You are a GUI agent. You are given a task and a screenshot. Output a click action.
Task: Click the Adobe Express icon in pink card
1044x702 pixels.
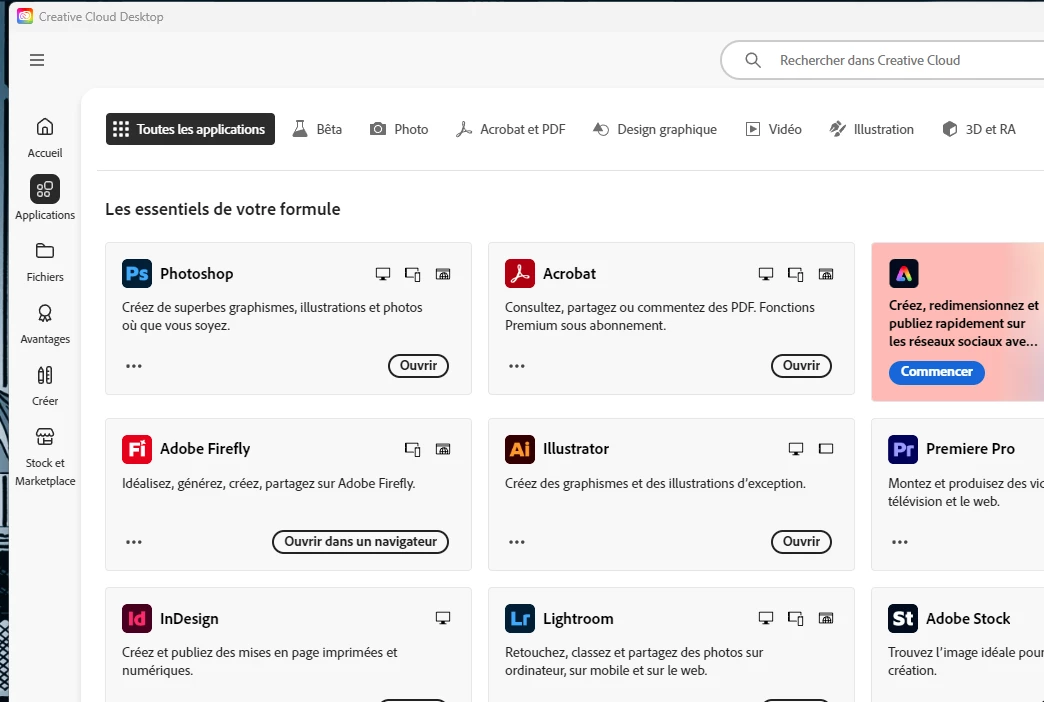click(x=904, y=274)
